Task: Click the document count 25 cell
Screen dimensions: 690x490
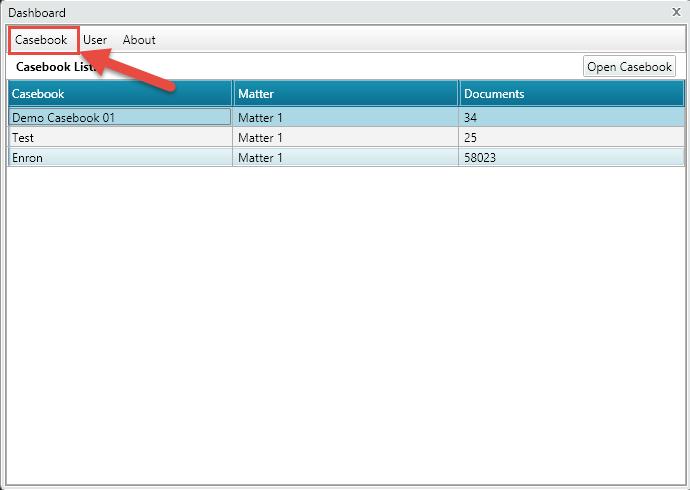Action: (571, 137)
